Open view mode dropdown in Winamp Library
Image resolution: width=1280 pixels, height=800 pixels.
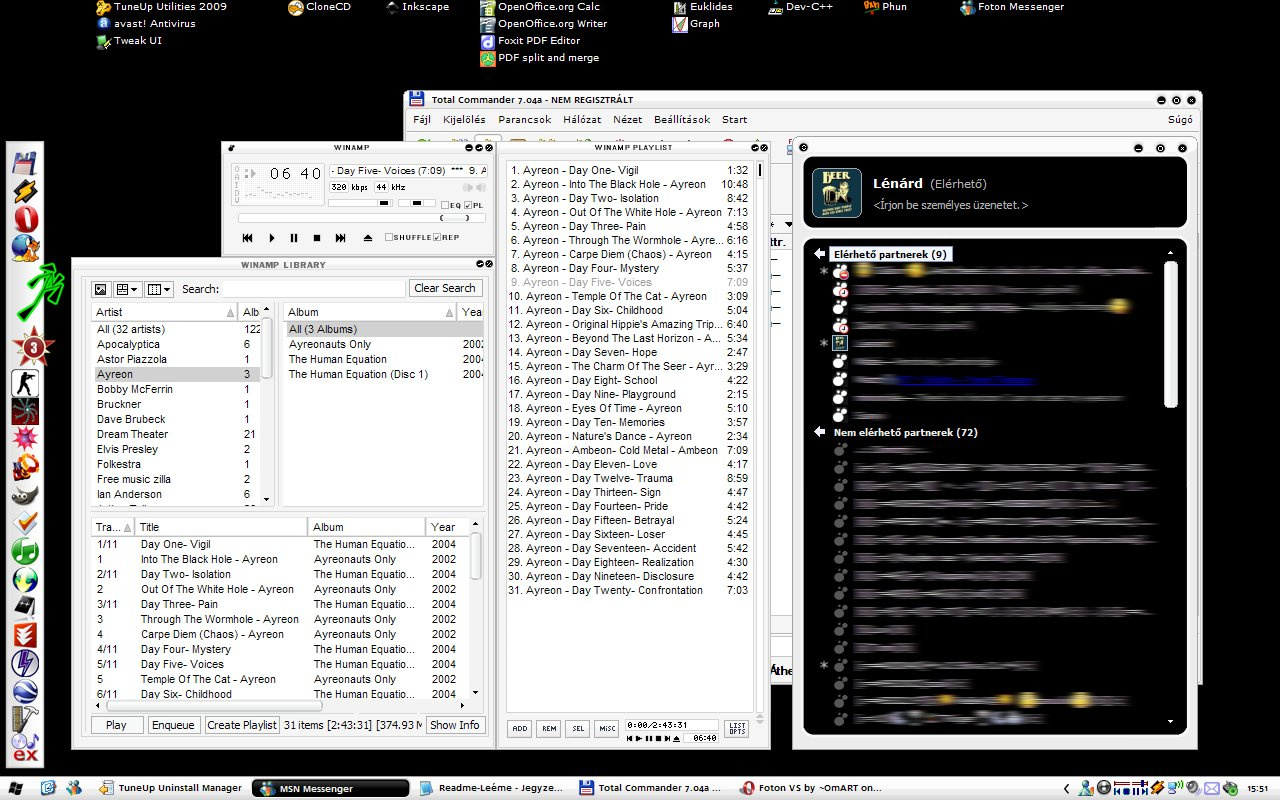pyautogui.click(x=128, y=289)
